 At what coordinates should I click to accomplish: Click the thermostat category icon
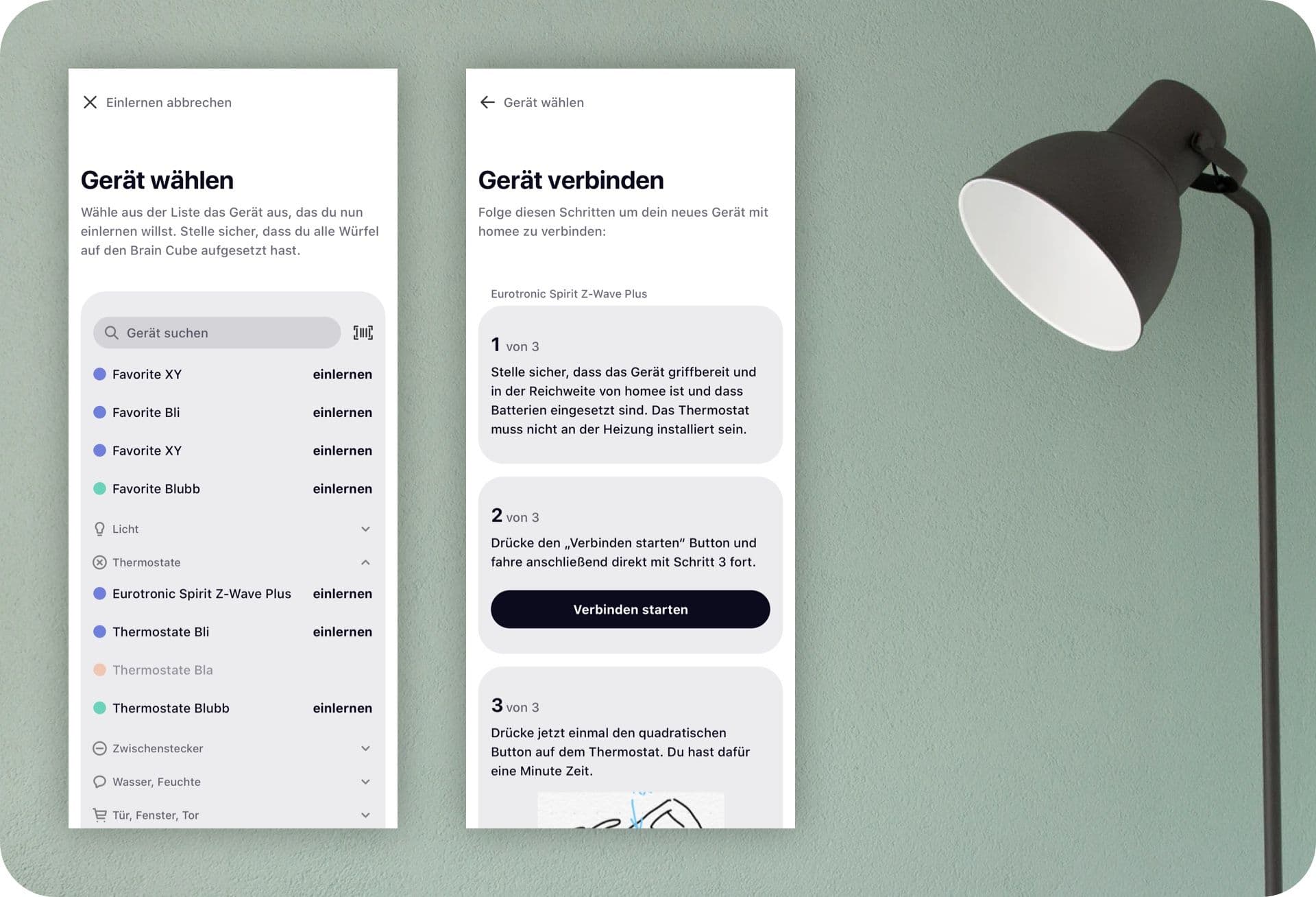pyautogui.click(x=99, y=561)
